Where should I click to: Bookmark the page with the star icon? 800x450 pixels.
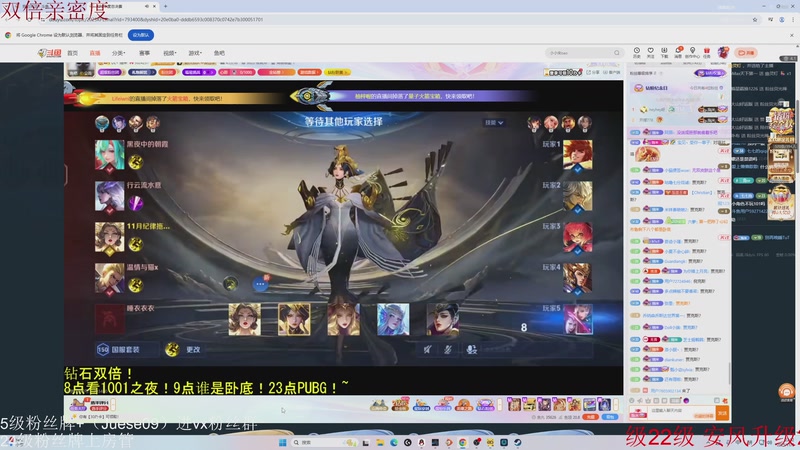click(x=755, y=19)
